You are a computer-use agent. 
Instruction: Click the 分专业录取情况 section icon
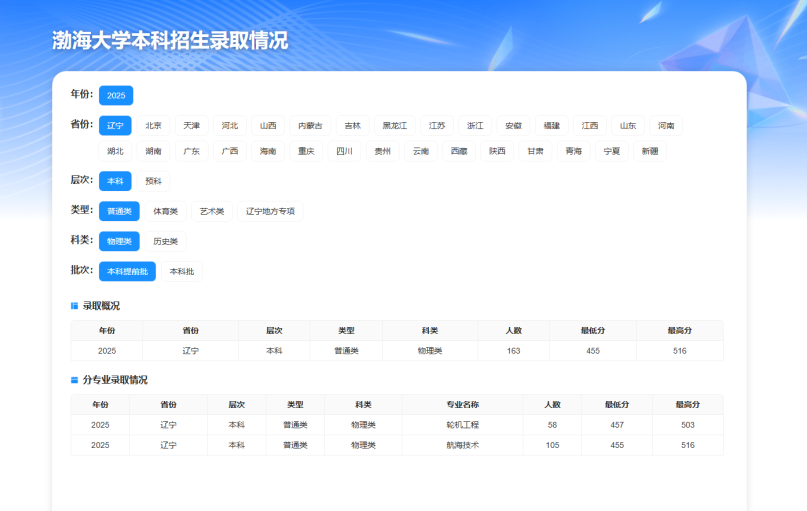pyautogui.click(x=74, y=380)
